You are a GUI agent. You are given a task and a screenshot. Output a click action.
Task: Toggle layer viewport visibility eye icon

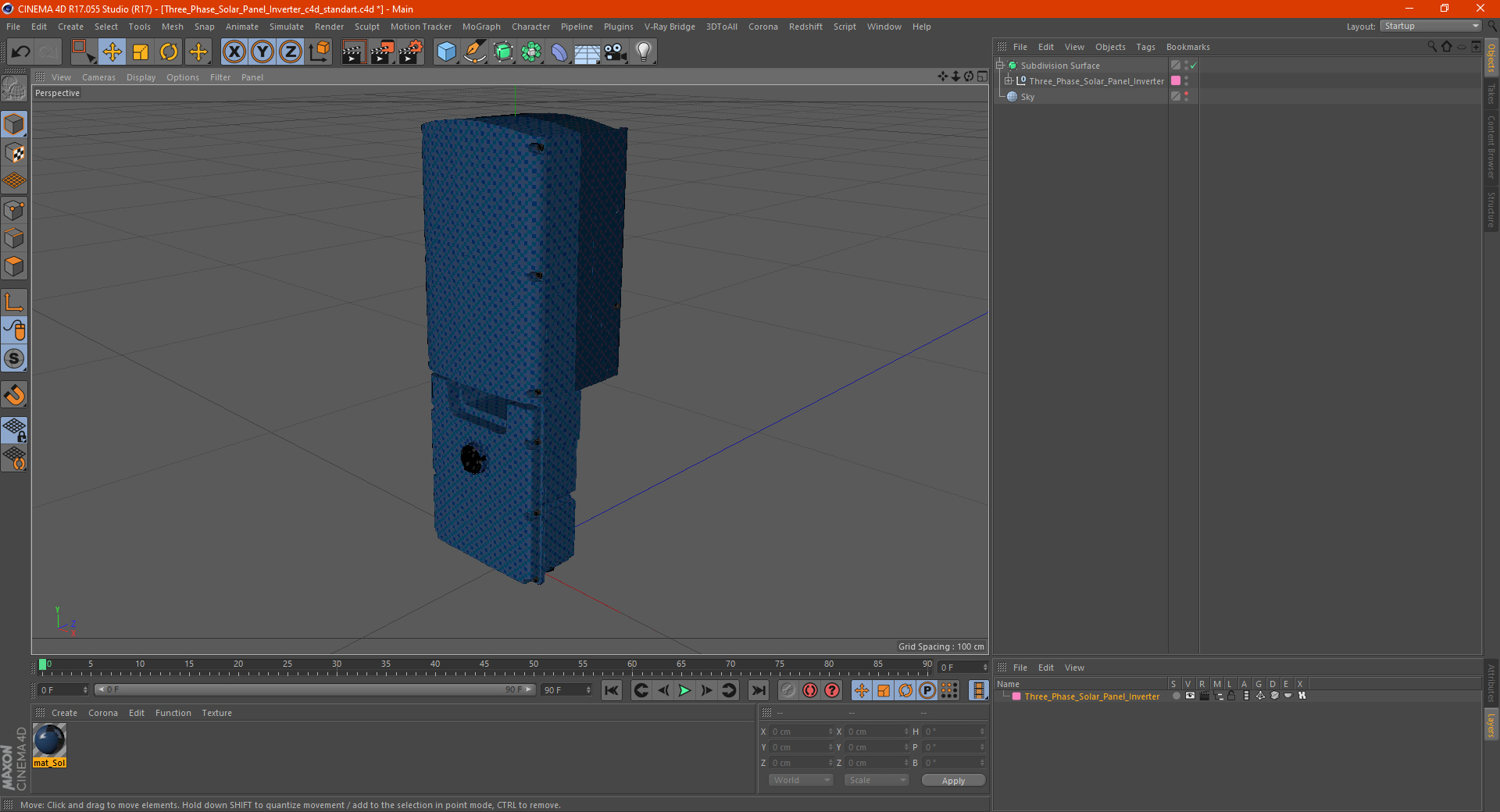click(1190, 696)
